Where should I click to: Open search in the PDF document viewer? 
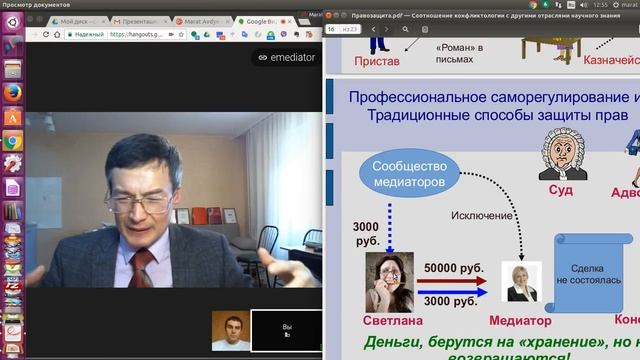tap(405, 29)
